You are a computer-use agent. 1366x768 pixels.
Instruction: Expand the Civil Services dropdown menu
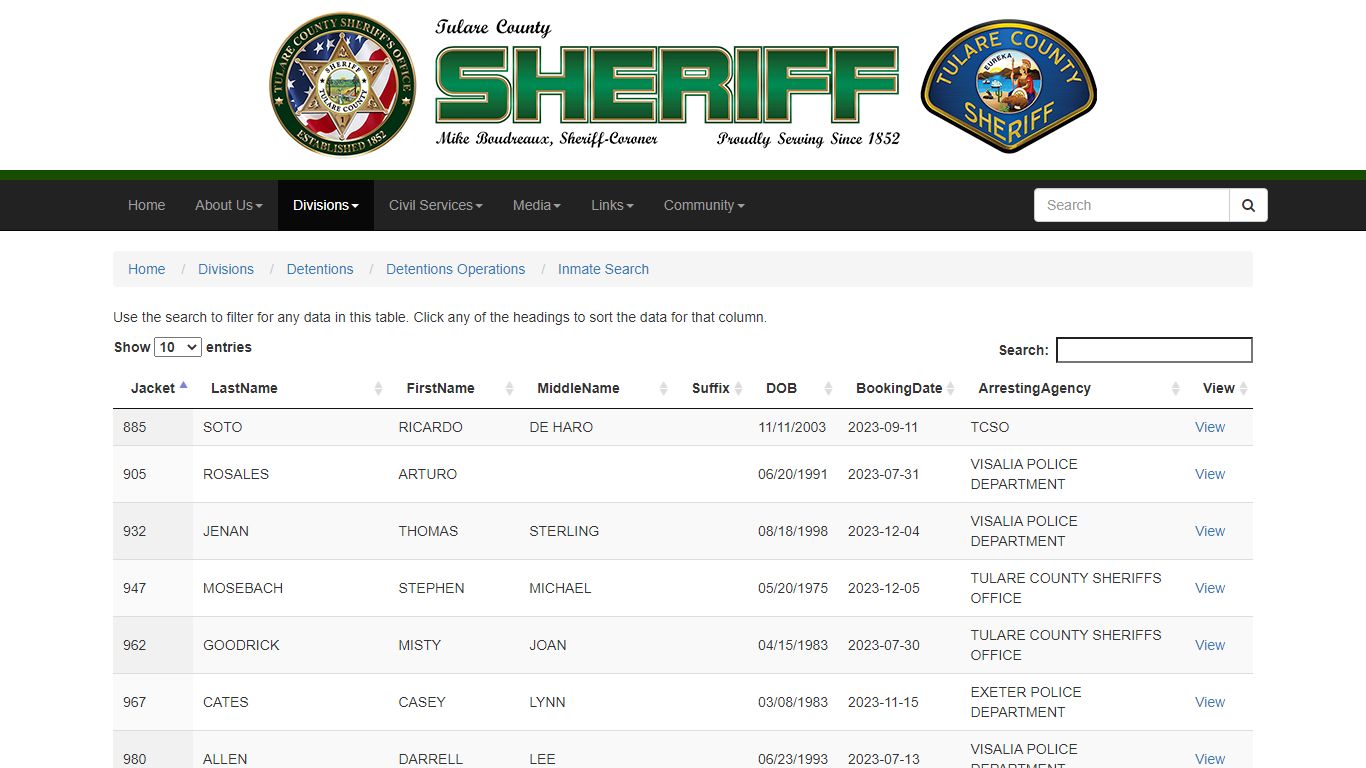(436, 205)
